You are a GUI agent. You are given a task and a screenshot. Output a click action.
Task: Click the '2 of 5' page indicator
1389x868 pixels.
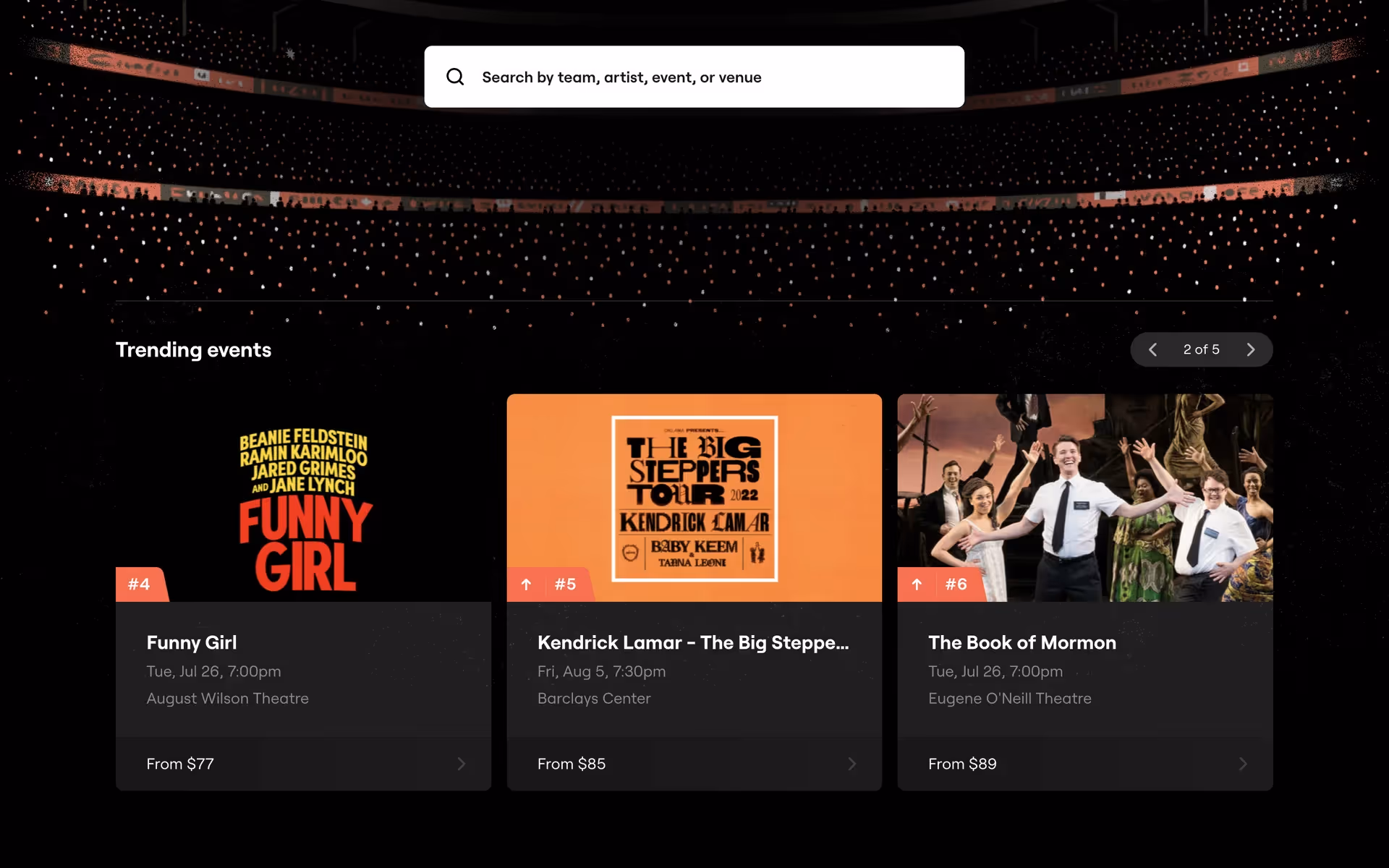pyautogui.click(x=1201, y=350)
